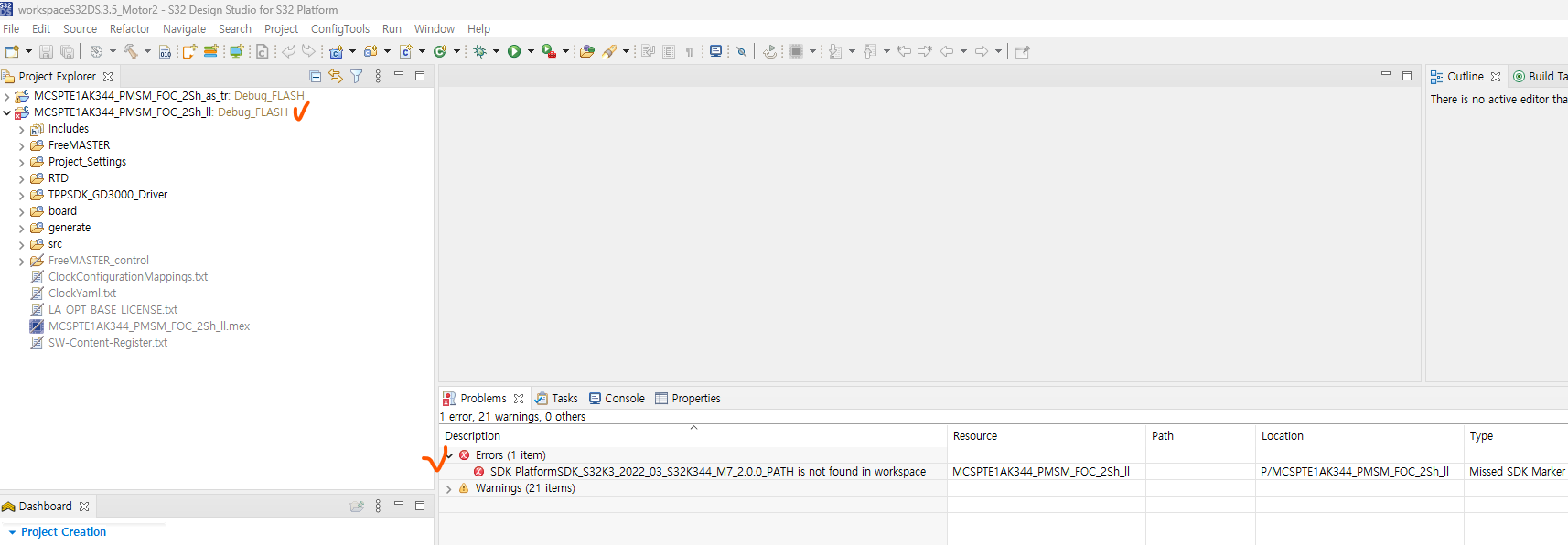Sort problems by Description column header
Screen dimensions: 1568x545
(693, 436)
